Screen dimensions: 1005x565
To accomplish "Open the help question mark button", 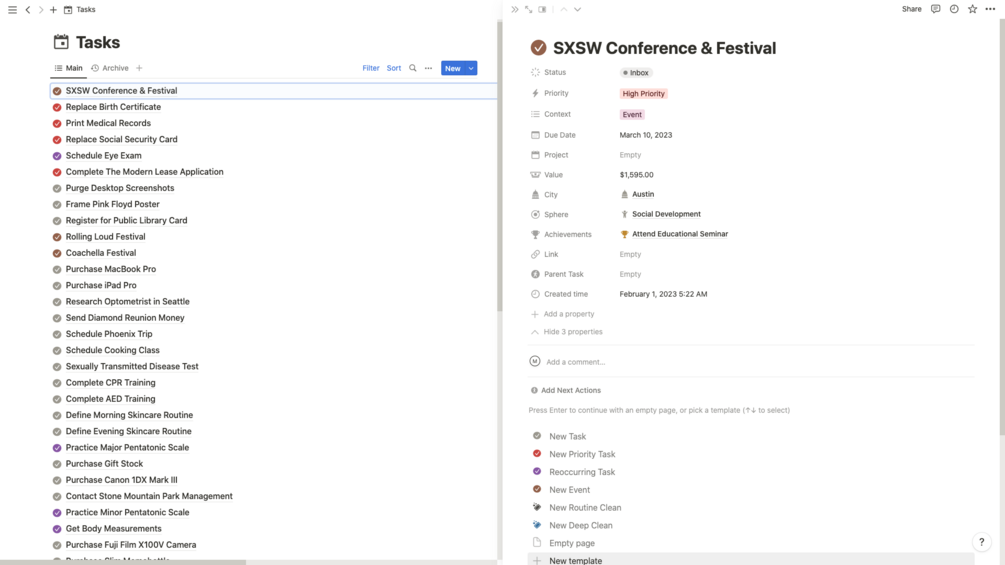I will 981,542.
